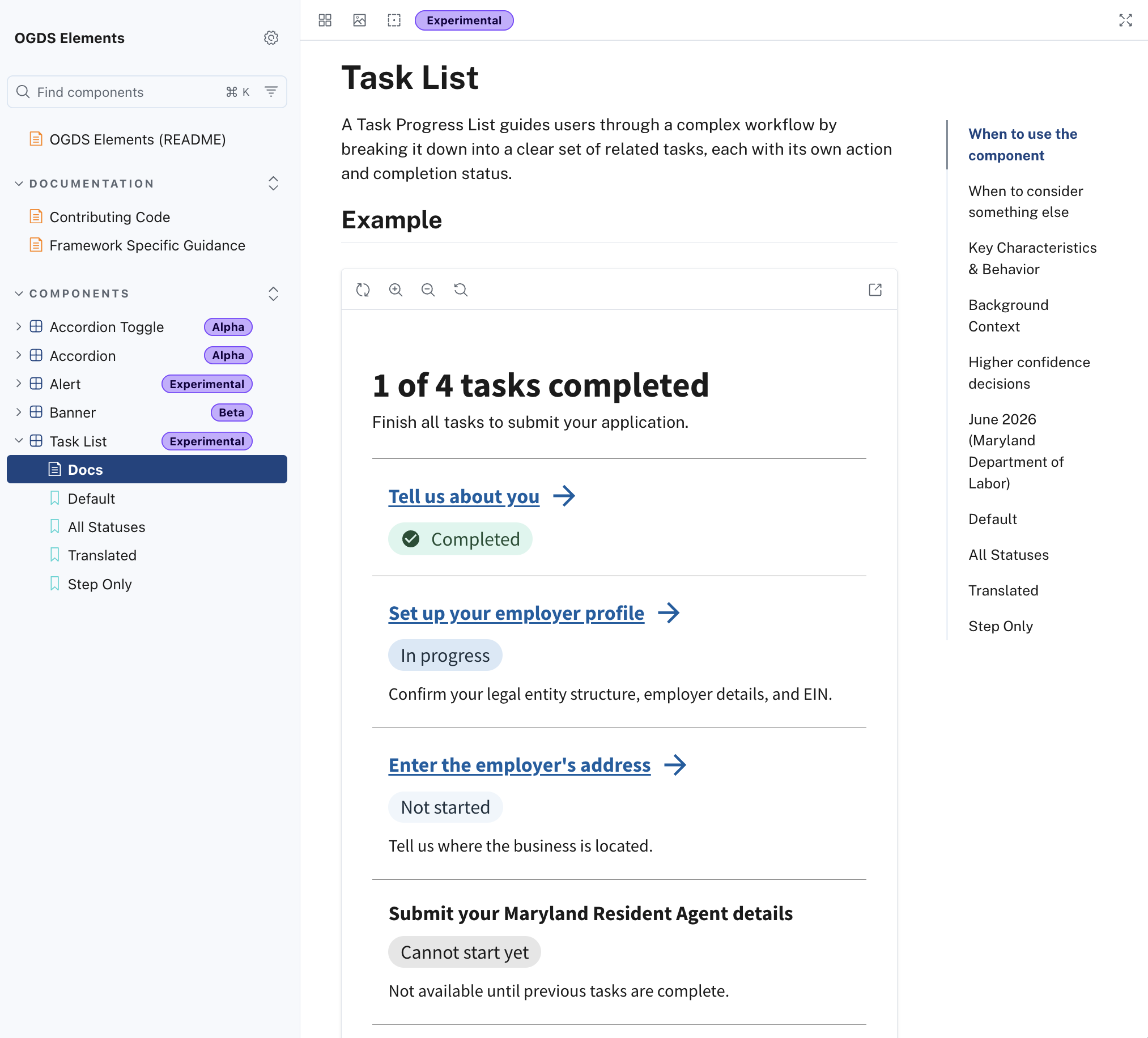Click the component icon beside Banner
The width and height of the screenshot is (1148, 1038).
(x=36, y=412)
